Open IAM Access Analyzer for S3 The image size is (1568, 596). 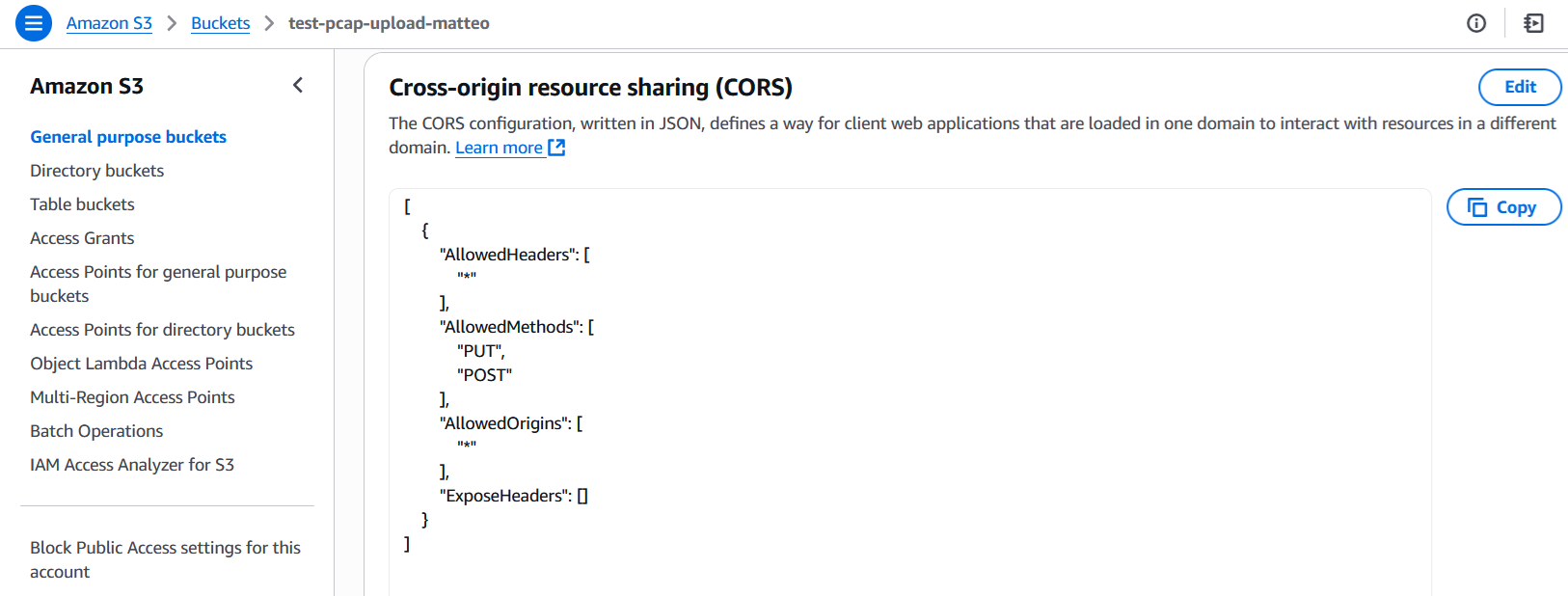(132, 465)
